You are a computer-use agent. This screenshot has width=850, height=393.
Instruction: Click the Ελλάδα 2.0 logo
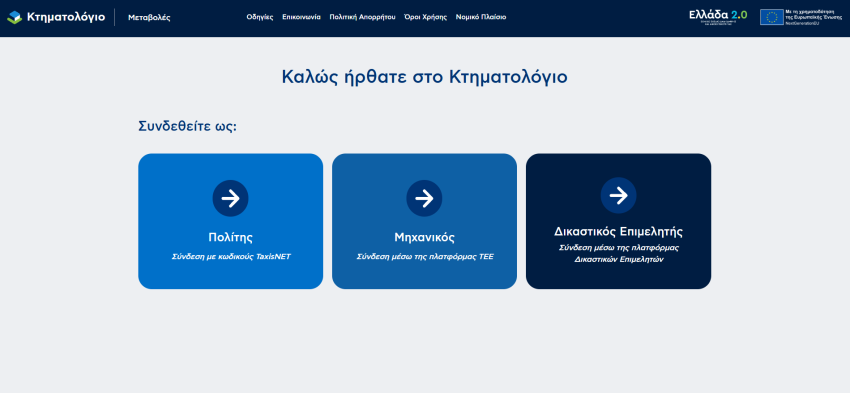pyautogui.click(x=718, y=16)
